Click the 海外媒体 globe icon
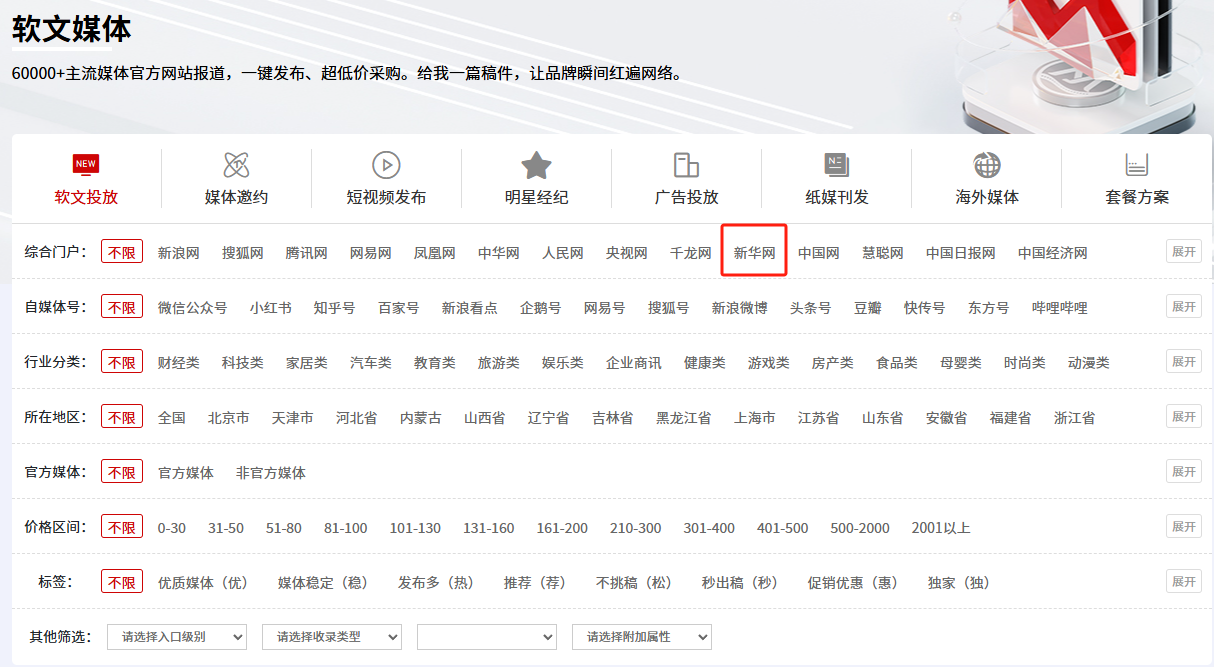 [987, 165]
